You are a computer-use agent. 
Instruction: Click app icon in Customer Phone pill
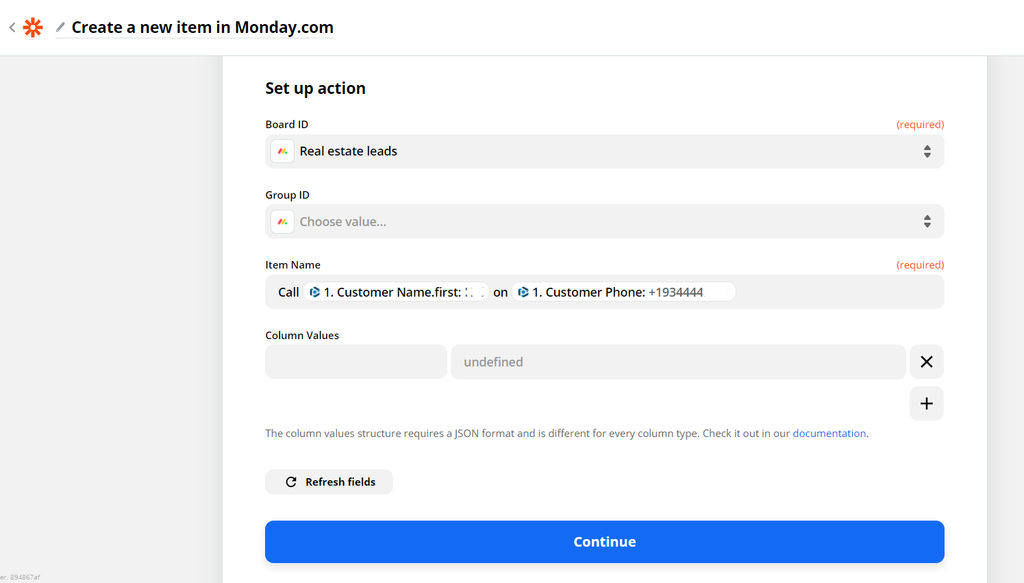point(523,292)
